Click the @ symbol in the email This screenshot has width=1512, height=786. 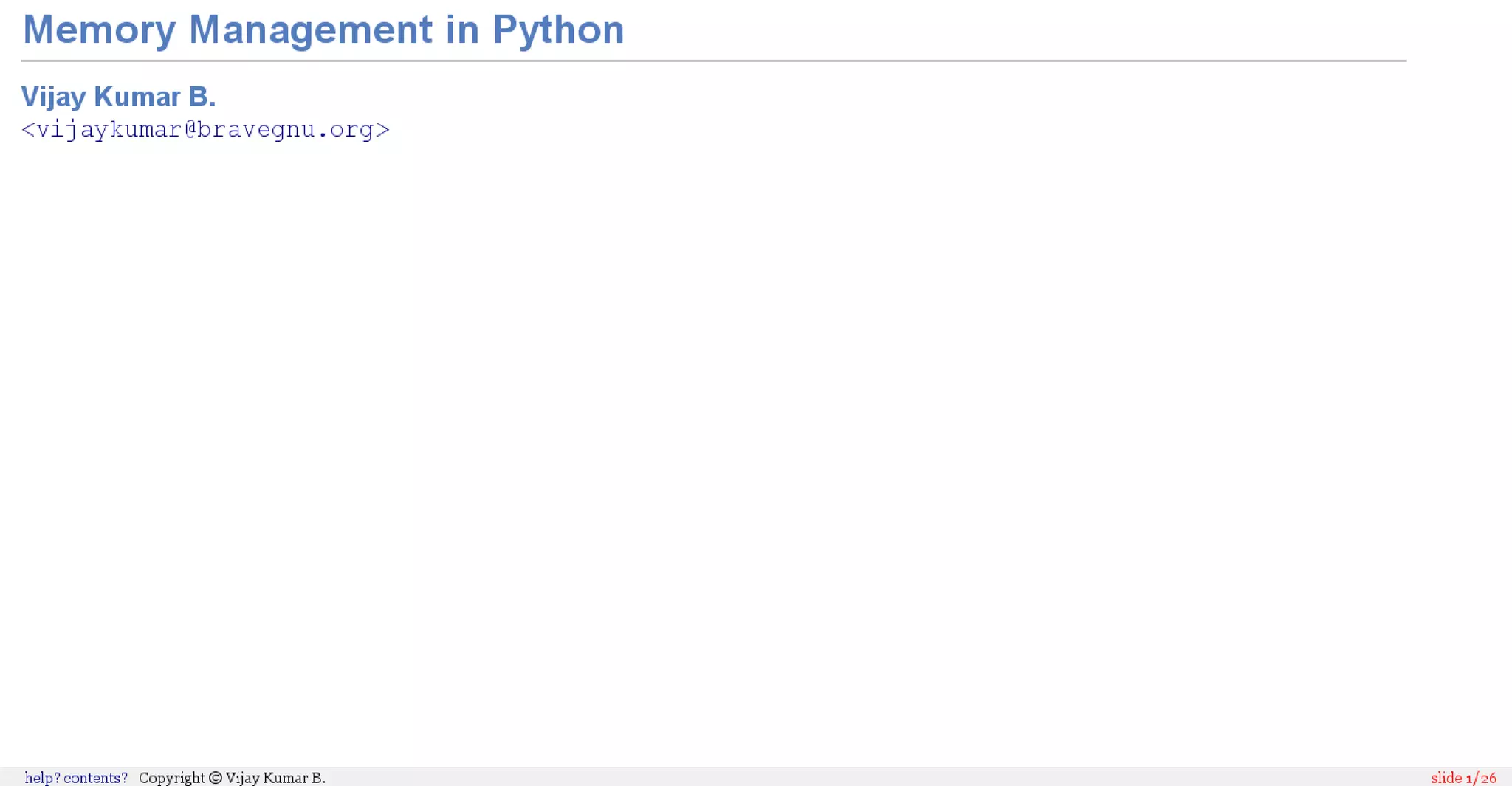[x=190, y=130]
